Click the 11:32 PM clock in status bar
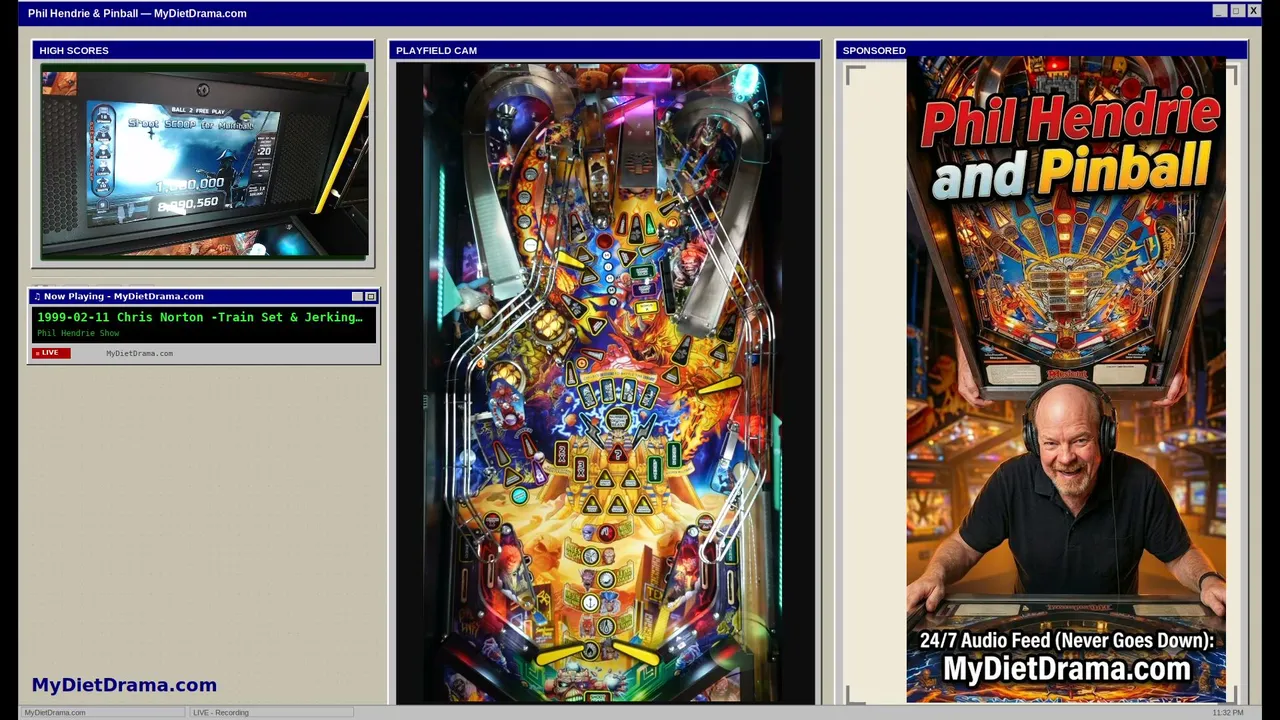1280x720 pixels. [1228, 712]
